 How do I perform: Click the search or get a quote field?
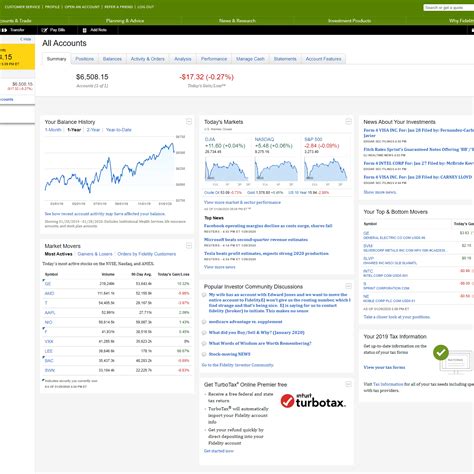coord(449,7)
